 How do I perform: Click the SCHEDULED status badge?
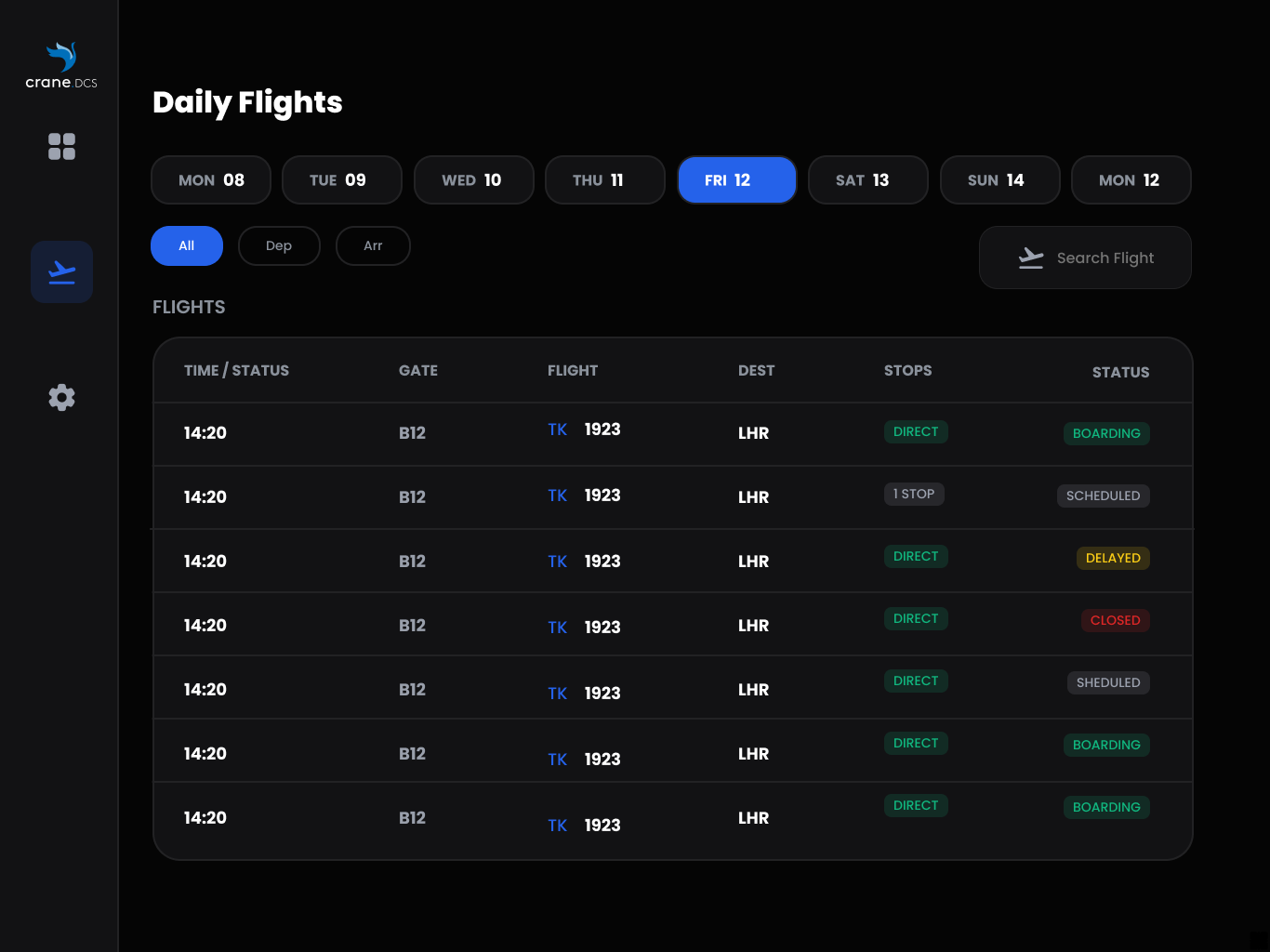click(1104, 496)
